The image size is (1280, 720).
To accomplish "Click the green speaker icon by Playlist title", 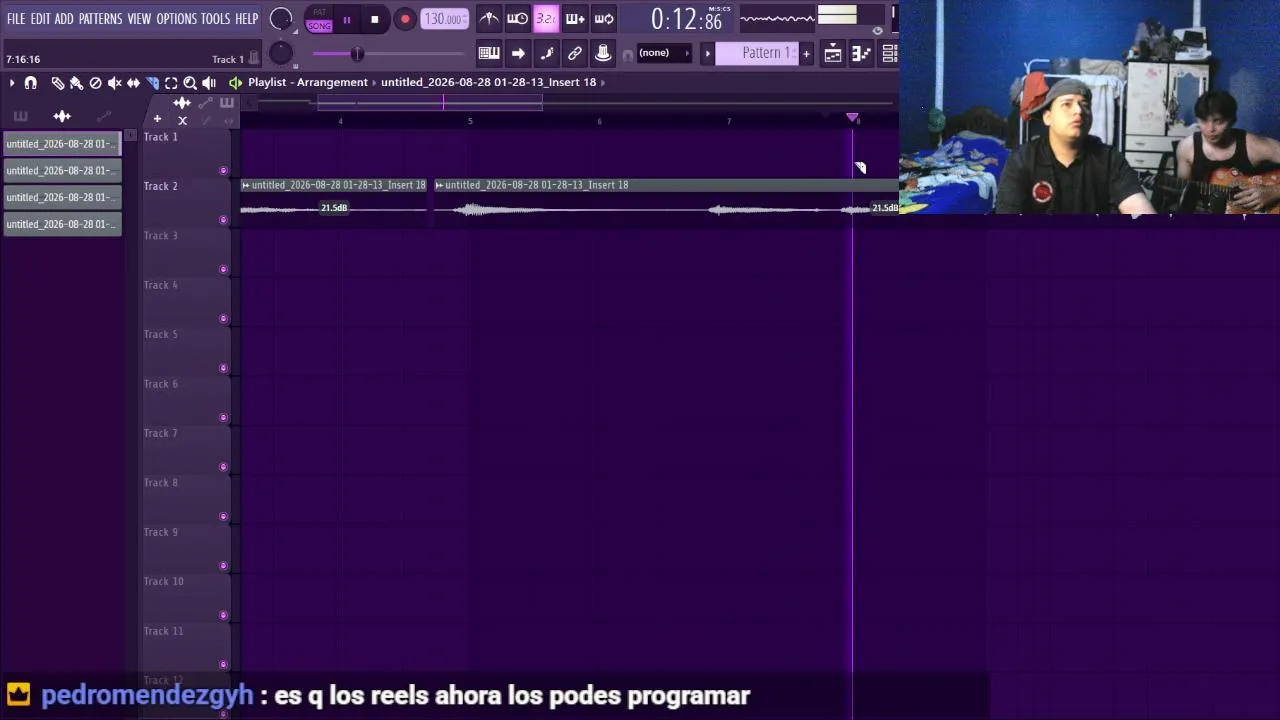I will (235, 83).
